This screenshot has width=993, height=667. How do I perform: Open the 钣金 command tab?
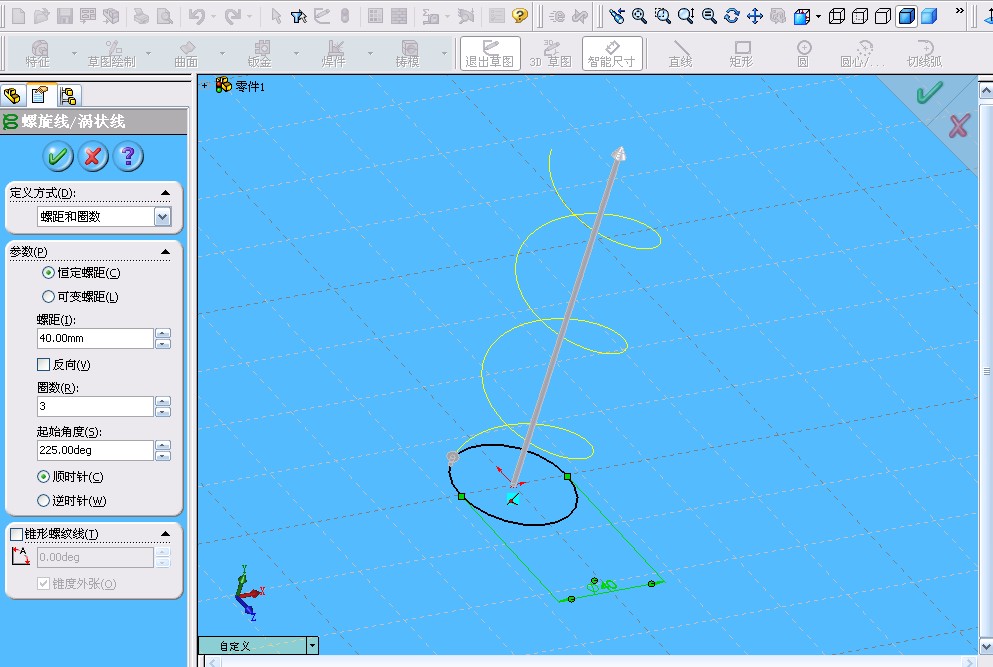point(260,53)
